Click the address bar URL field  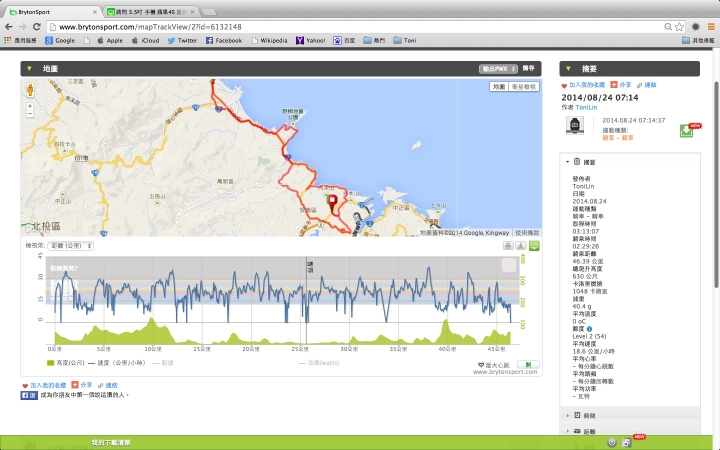pyautogui.click(x=358, y=27)
